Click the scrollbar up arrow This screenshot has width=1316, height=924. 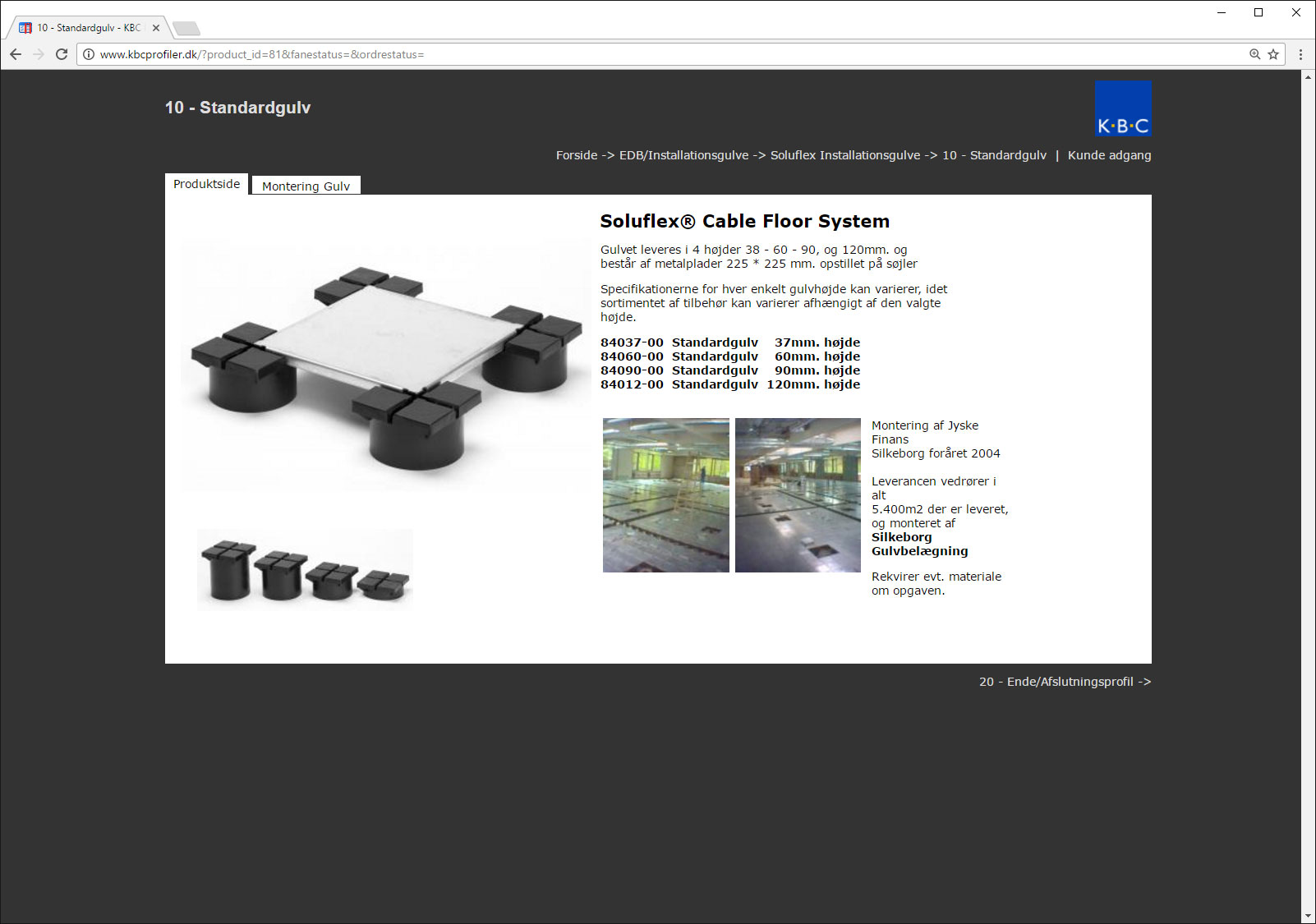tap(1308, 76)
